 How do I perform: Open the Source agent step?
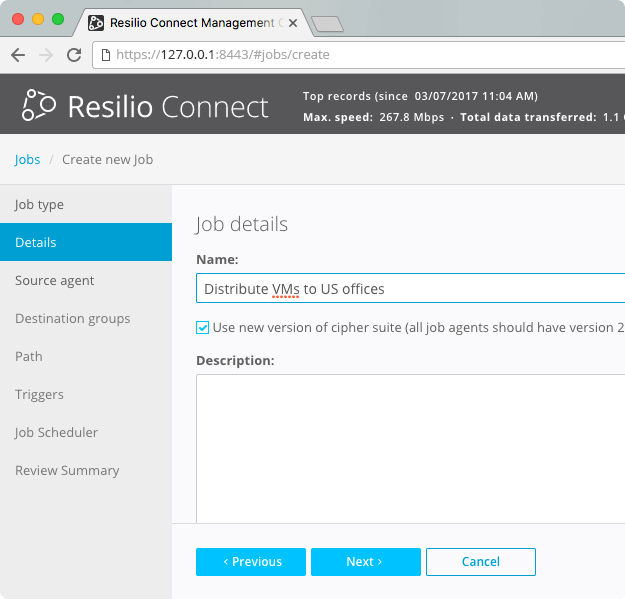(x=86, y=280)
